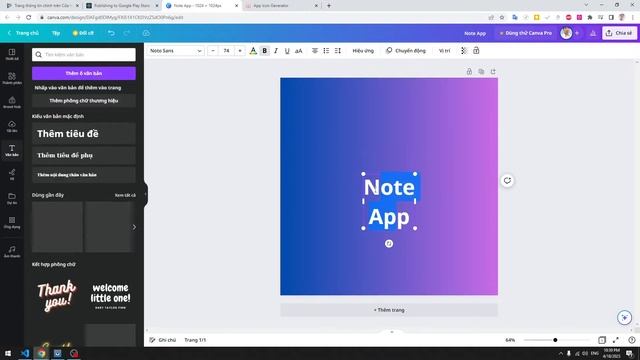
Task: Click Thêm phông chữ thương hiệu button
Action: tap(84, 100)
